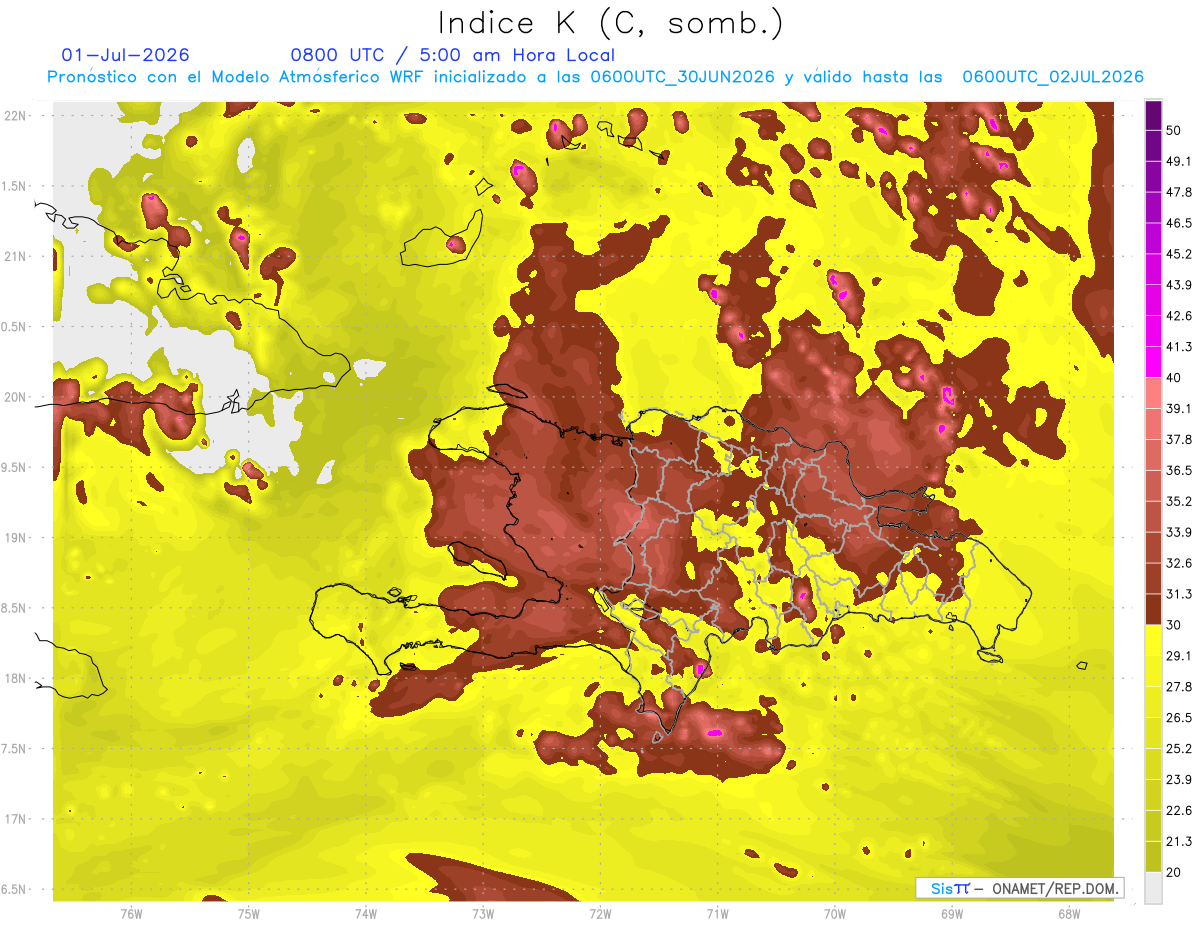1200x927 pixels.
Task: Pick the bright yellow colorbar swatch between 29.1 and 30
Action: (1153, 641)
